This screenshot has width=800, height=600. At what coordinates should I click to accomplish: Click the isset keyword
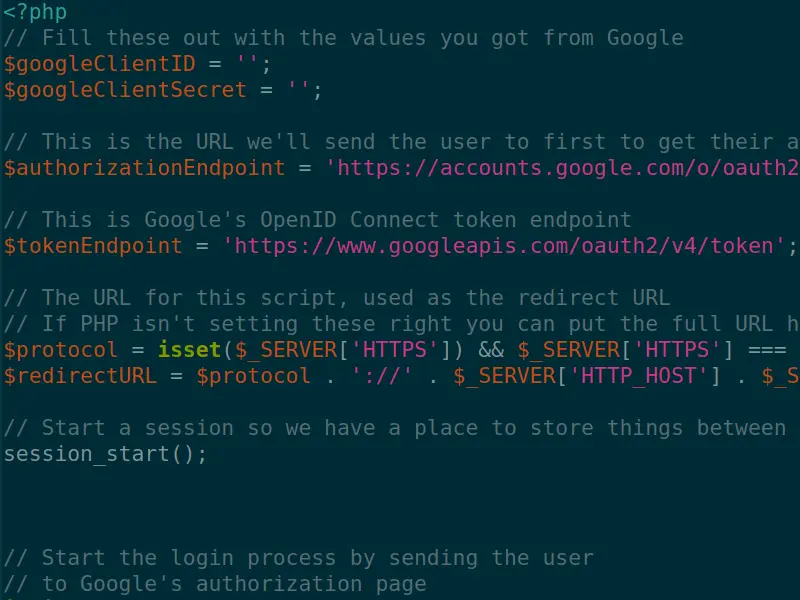pos(190,350)
